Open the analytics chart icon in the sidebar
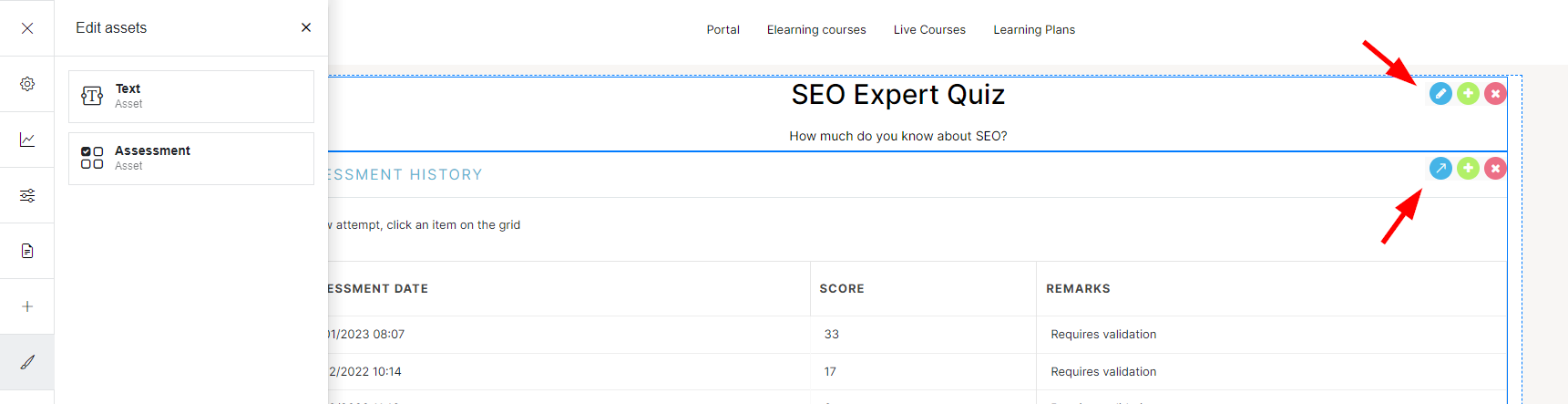The height and width of the screenshot is (404, 1568). (x=27, y=140)
